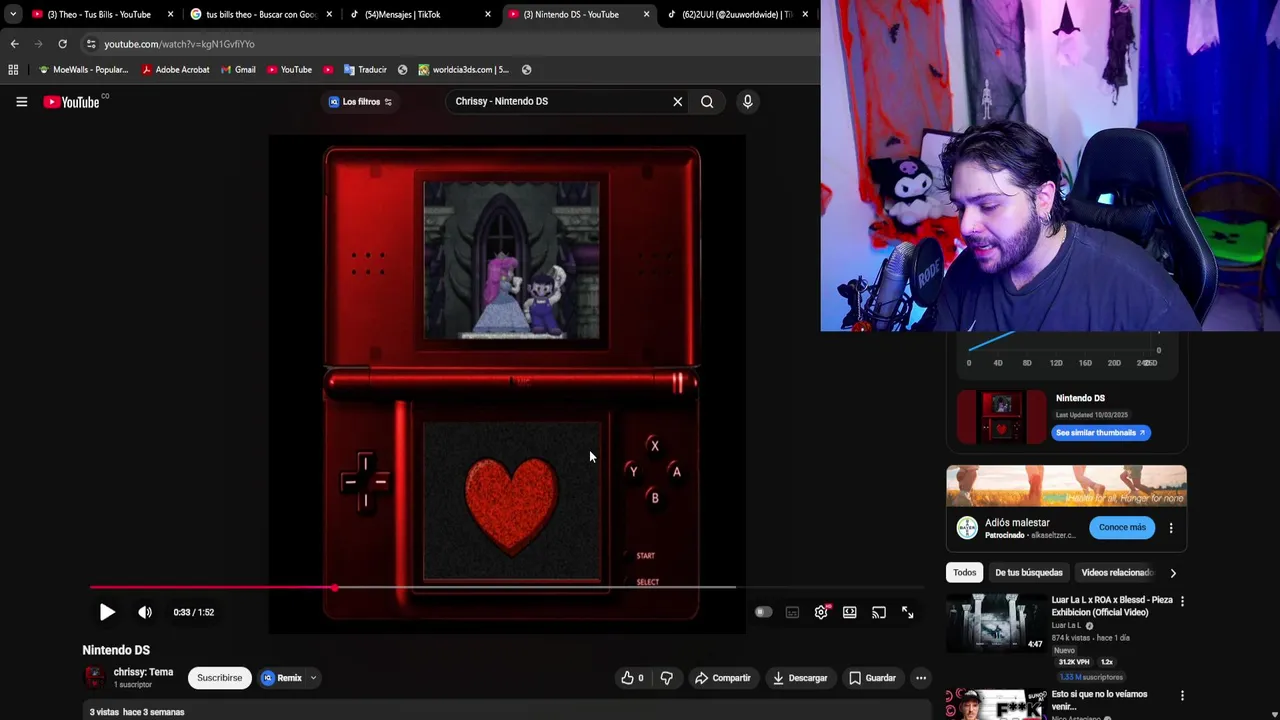This screenshot has width=1280, height=720.
Task: Enter full screen mode
Action: click(x=907, y=612)
